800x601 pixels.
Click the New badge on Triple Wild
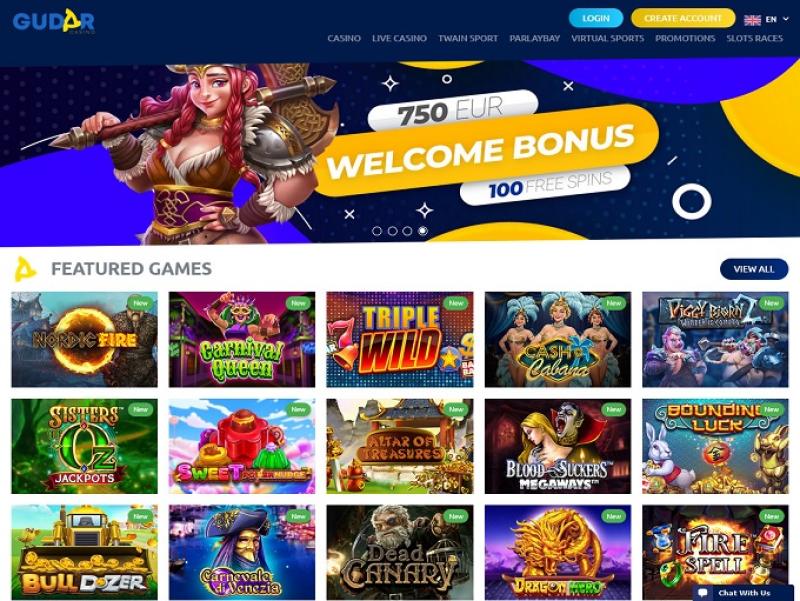point(455,303)
